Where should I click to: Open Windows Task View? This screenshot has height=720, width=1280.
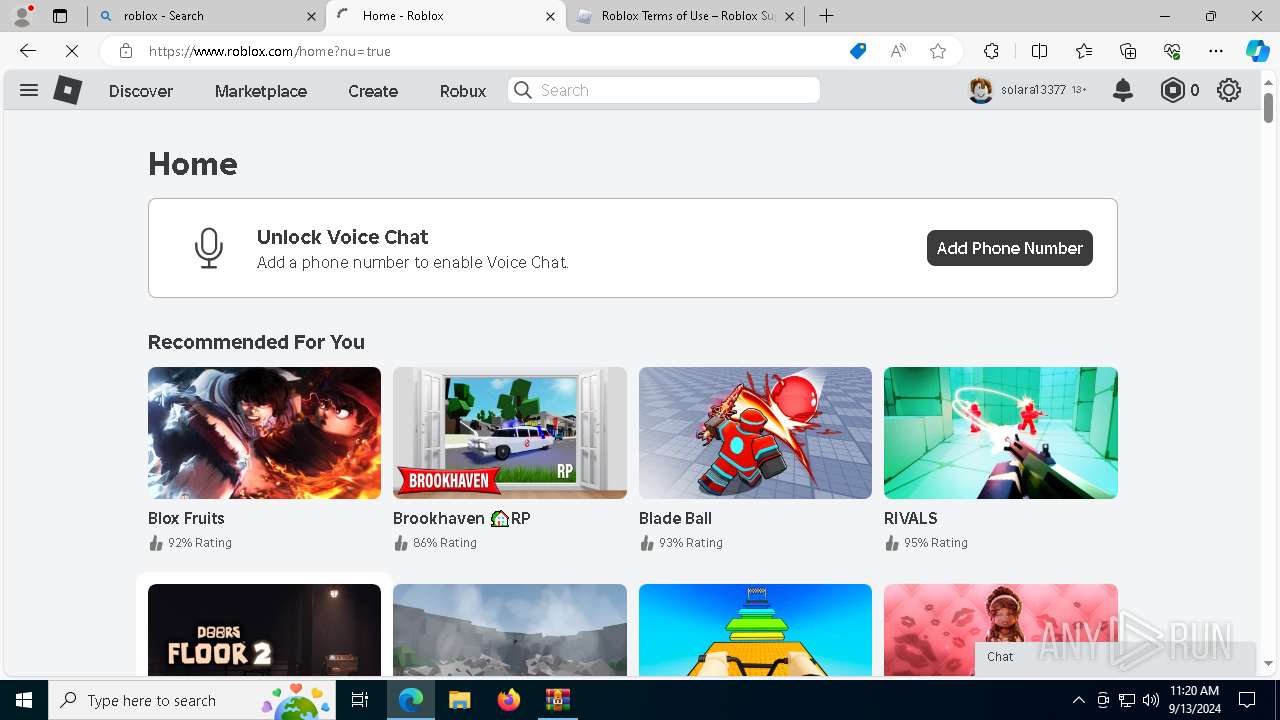[x=361, y=700]
